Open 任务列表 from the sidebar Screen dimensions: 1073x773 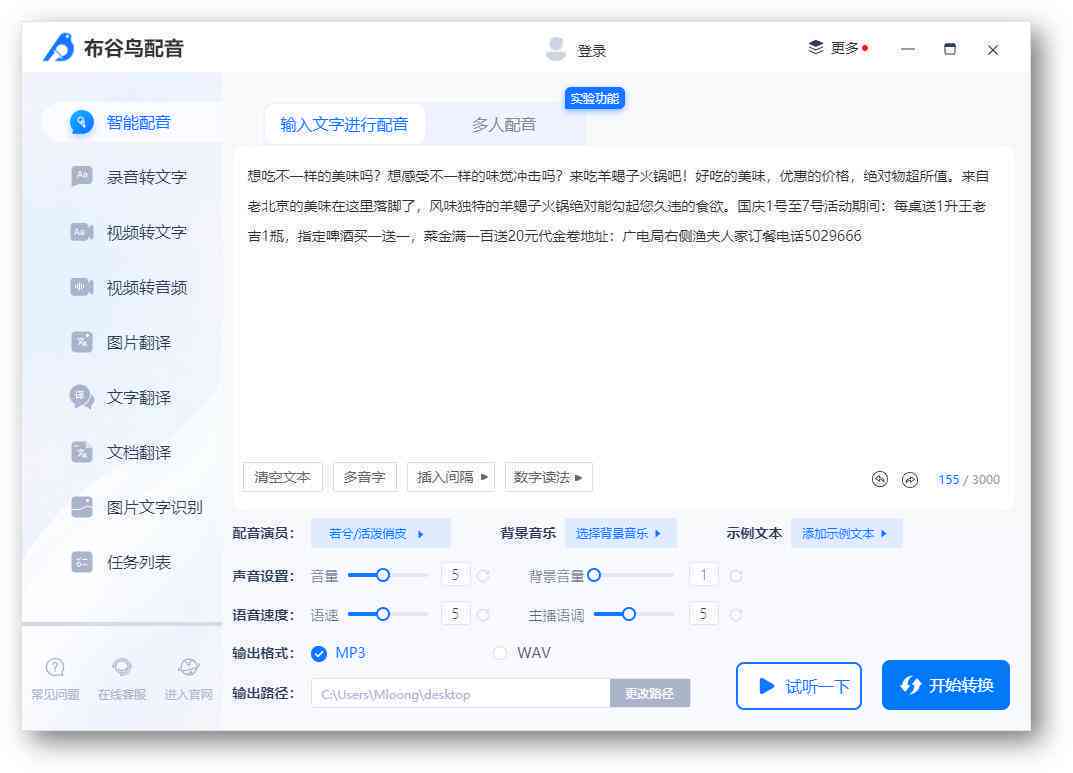tap(138, 562)
